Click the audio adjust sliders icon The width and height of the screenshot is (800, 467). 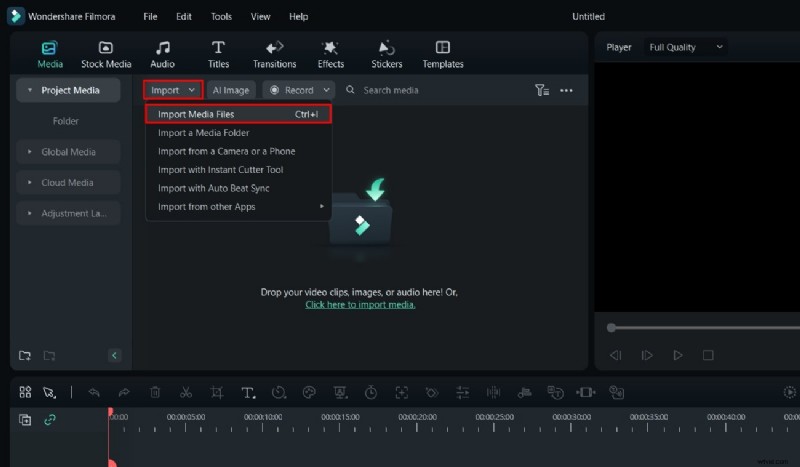tap(463, 392)
